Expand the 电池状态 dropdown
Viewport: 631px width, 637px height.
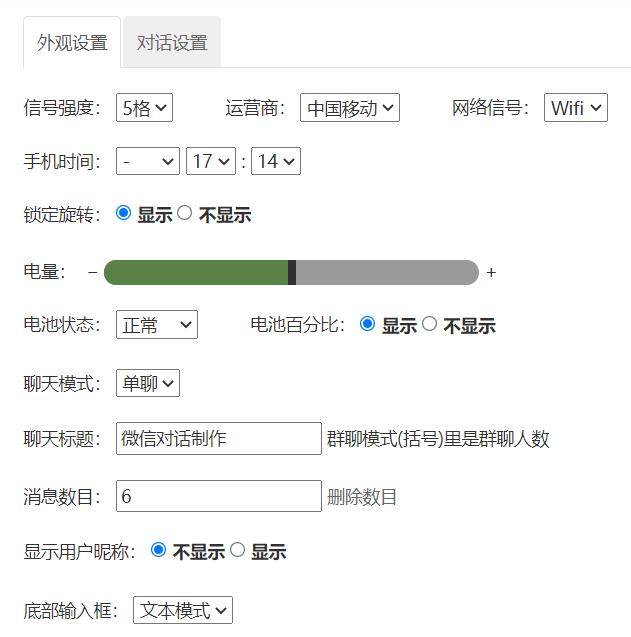[157, 325]
